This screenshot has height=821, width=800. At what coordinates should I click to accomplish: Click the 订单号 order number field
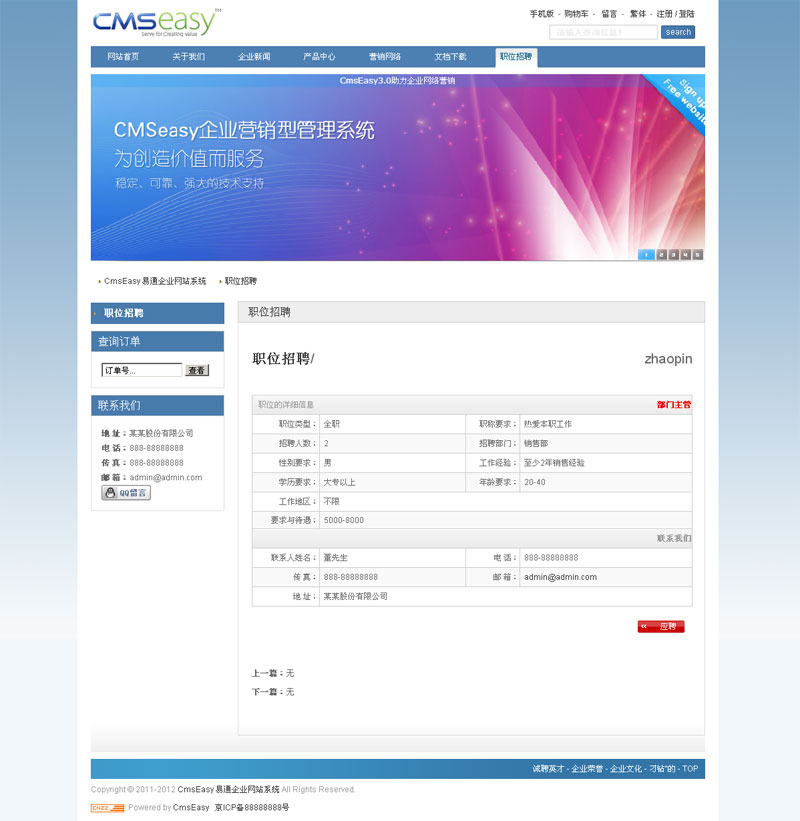(x=141, y=370)
